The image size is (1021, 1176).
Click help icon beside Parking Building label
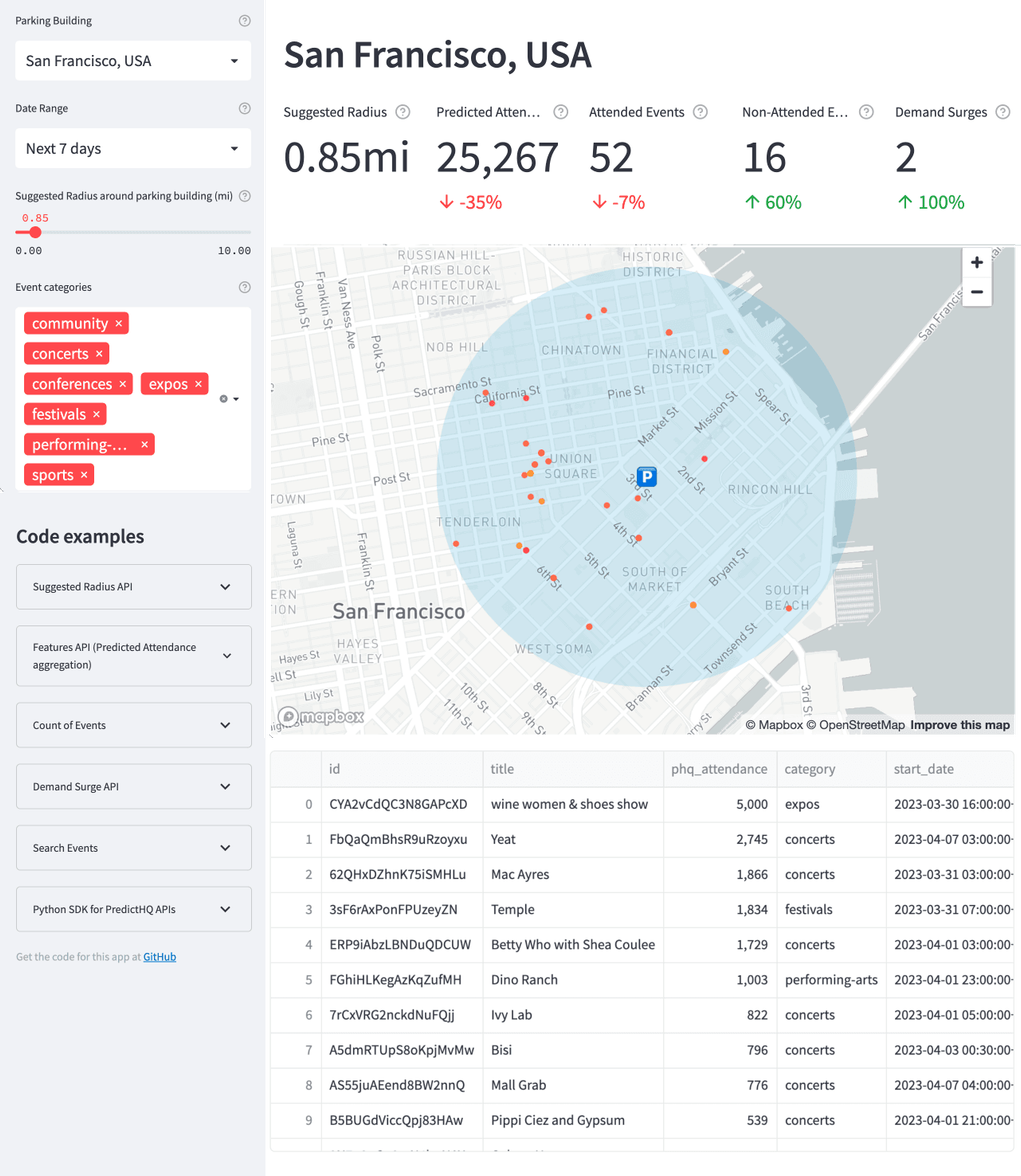click(245, 21)
